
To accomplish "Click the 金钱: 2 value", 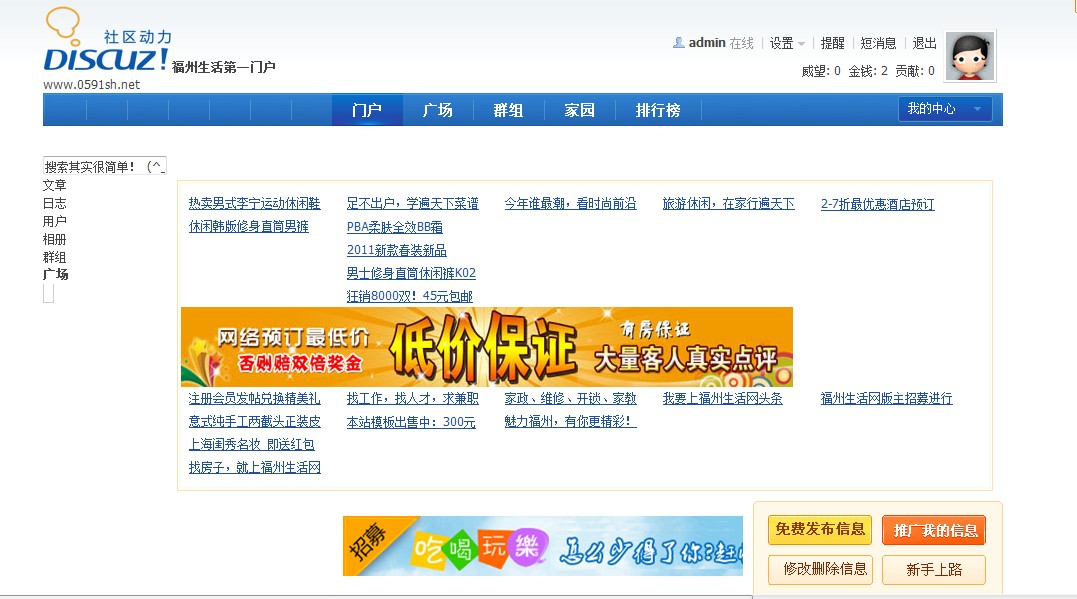I will pyautogui.click(x=868, y=71).
